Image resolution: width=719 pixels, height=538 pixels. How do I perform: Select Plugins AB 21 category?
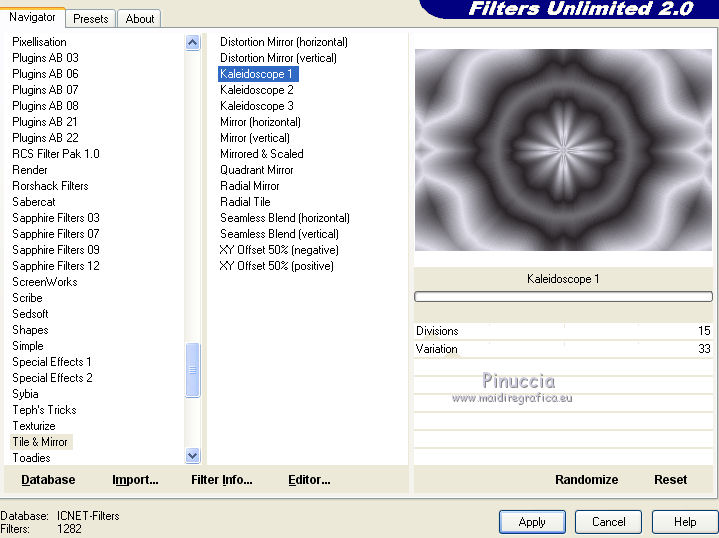[x=45, y=122]
